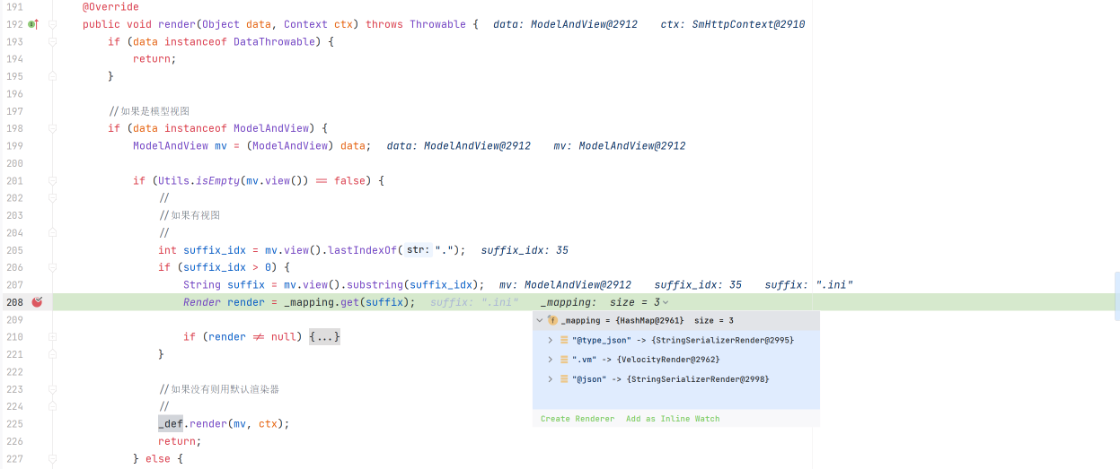Screen dimensions: 1120x469
Task: Collapse the suffix_idx if-block at line 206
Action: [53, 267]
